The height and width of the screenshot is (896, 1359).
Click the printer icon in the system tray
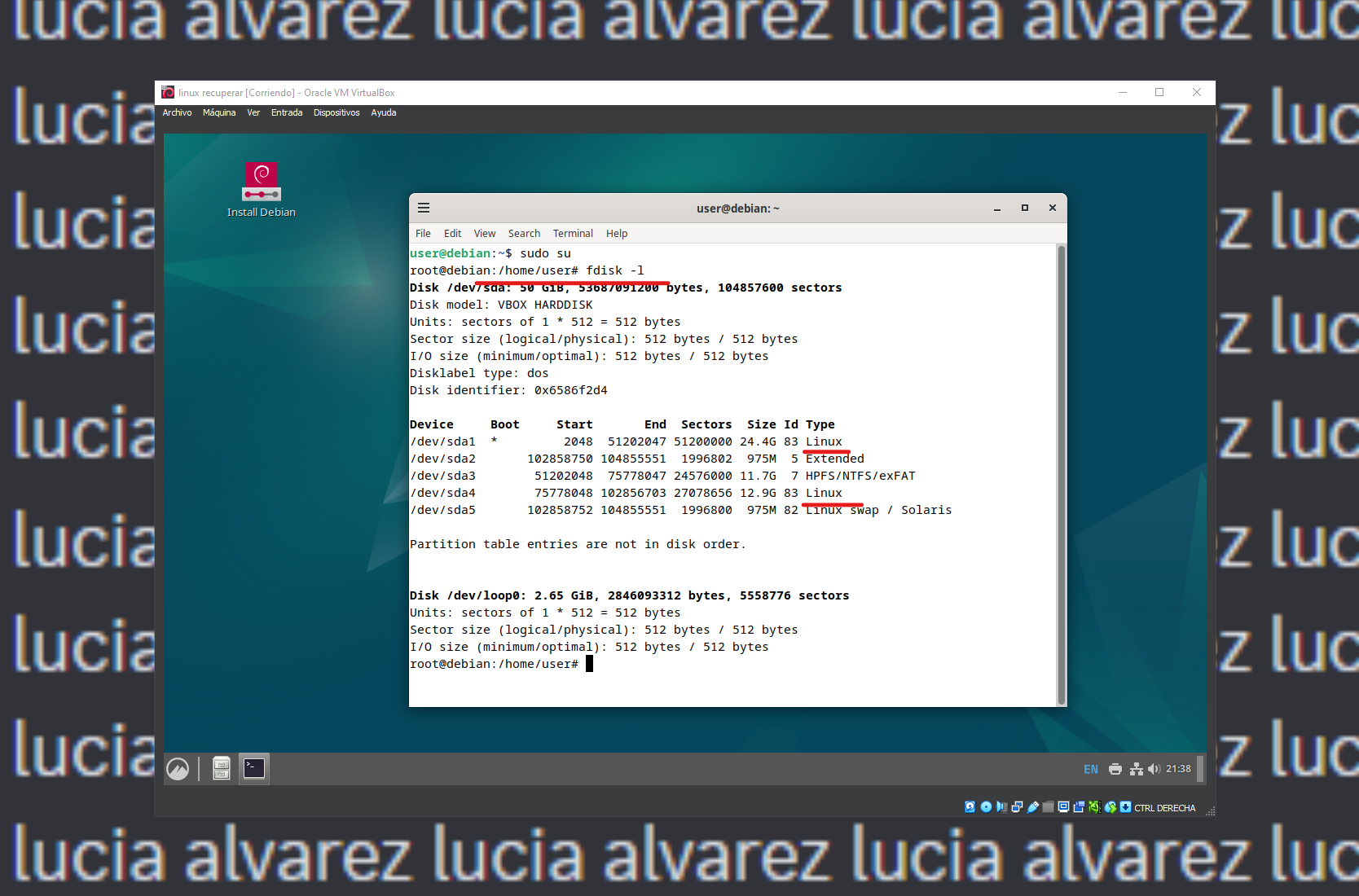click(x=1115, y=769)
